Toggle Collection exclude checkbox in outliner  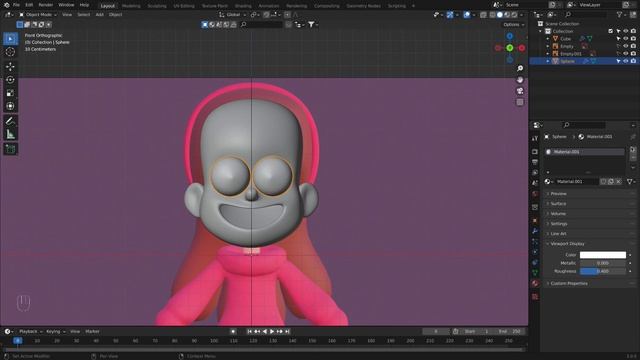coord(611,31)
